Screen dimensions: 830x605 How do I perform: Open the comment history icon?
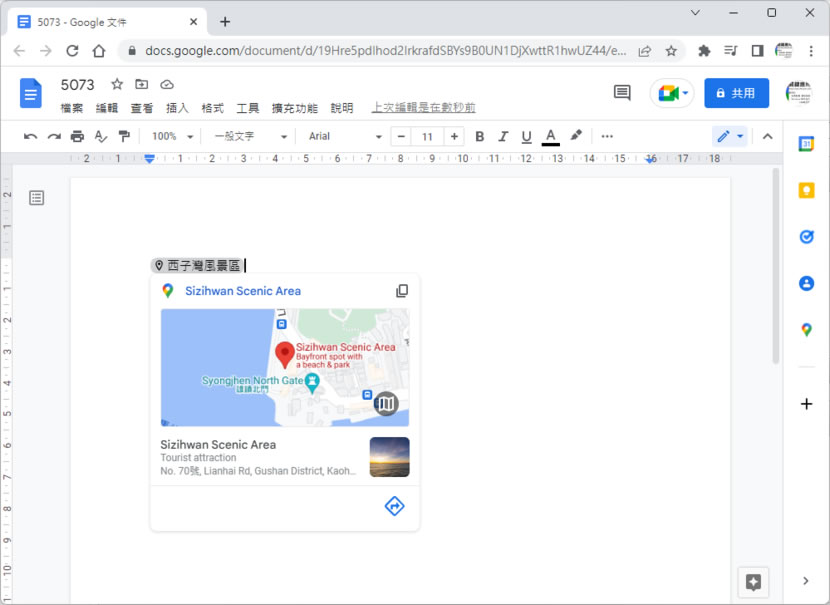pyautogui.click(x=622, y=93)
